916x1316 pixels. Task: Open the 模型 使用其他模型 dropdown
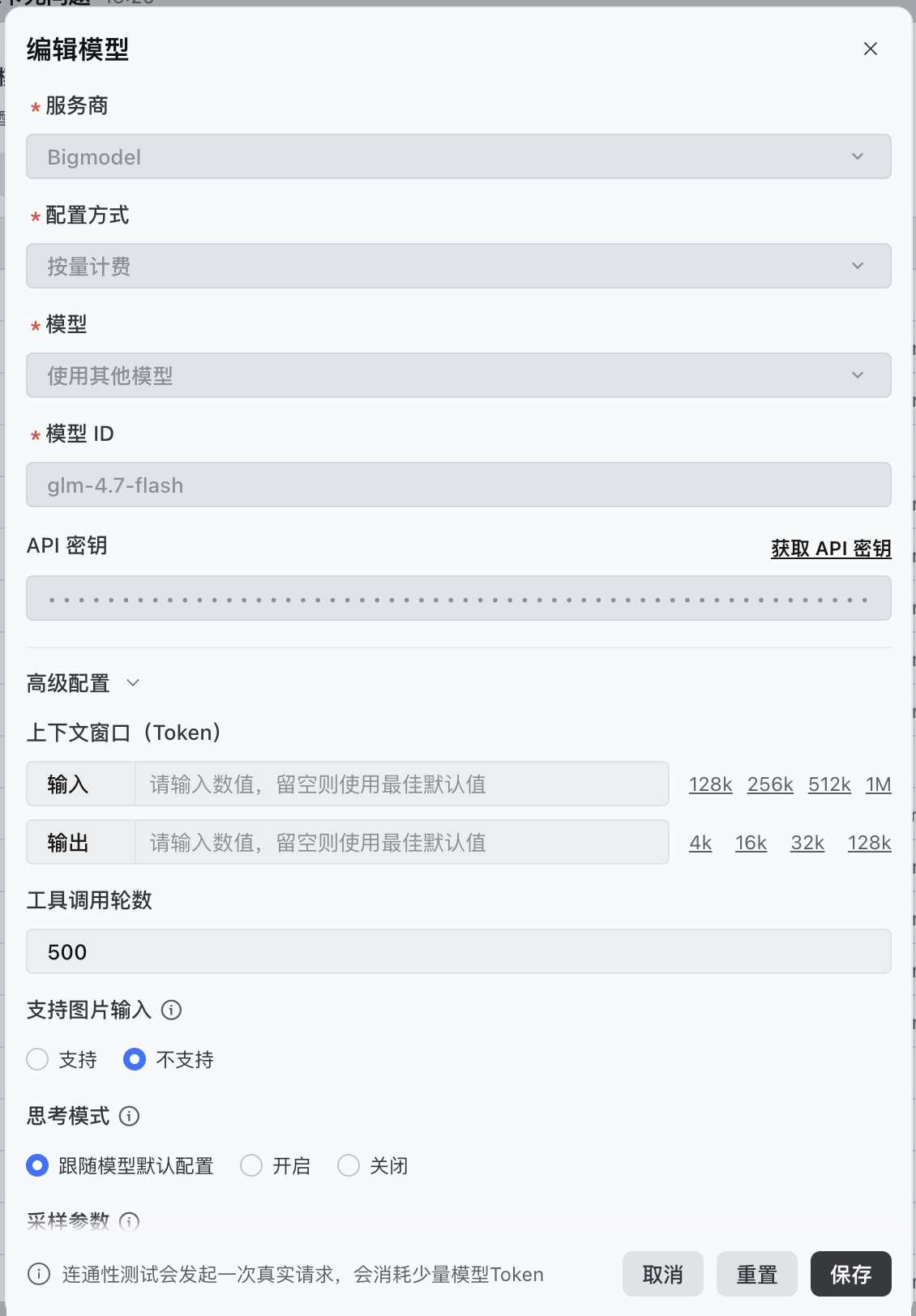pos(459,375)
